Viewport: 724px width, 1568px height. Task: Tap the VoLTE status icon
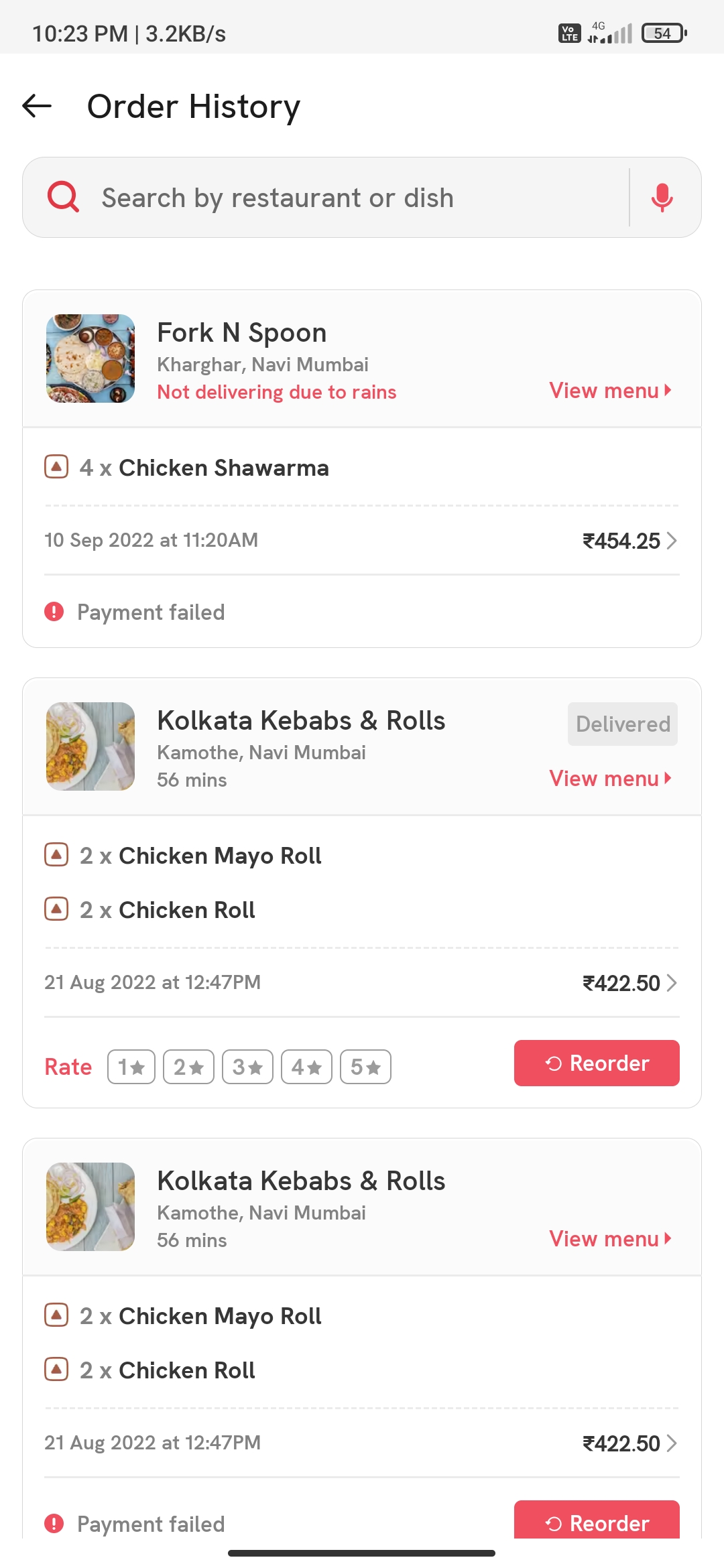(569, 33)
